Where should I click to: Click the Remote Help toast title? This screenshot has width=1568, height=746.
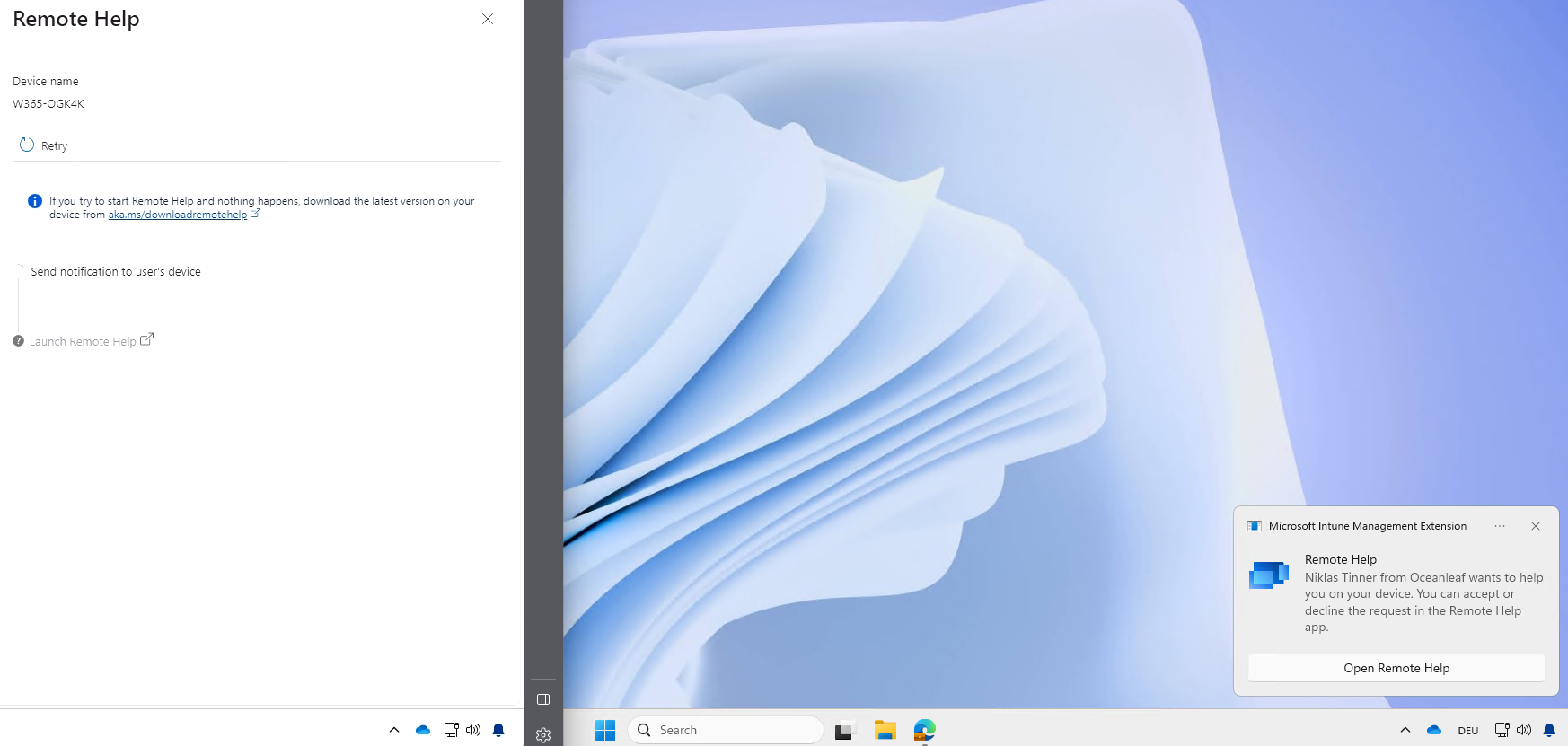(1341, 559)
